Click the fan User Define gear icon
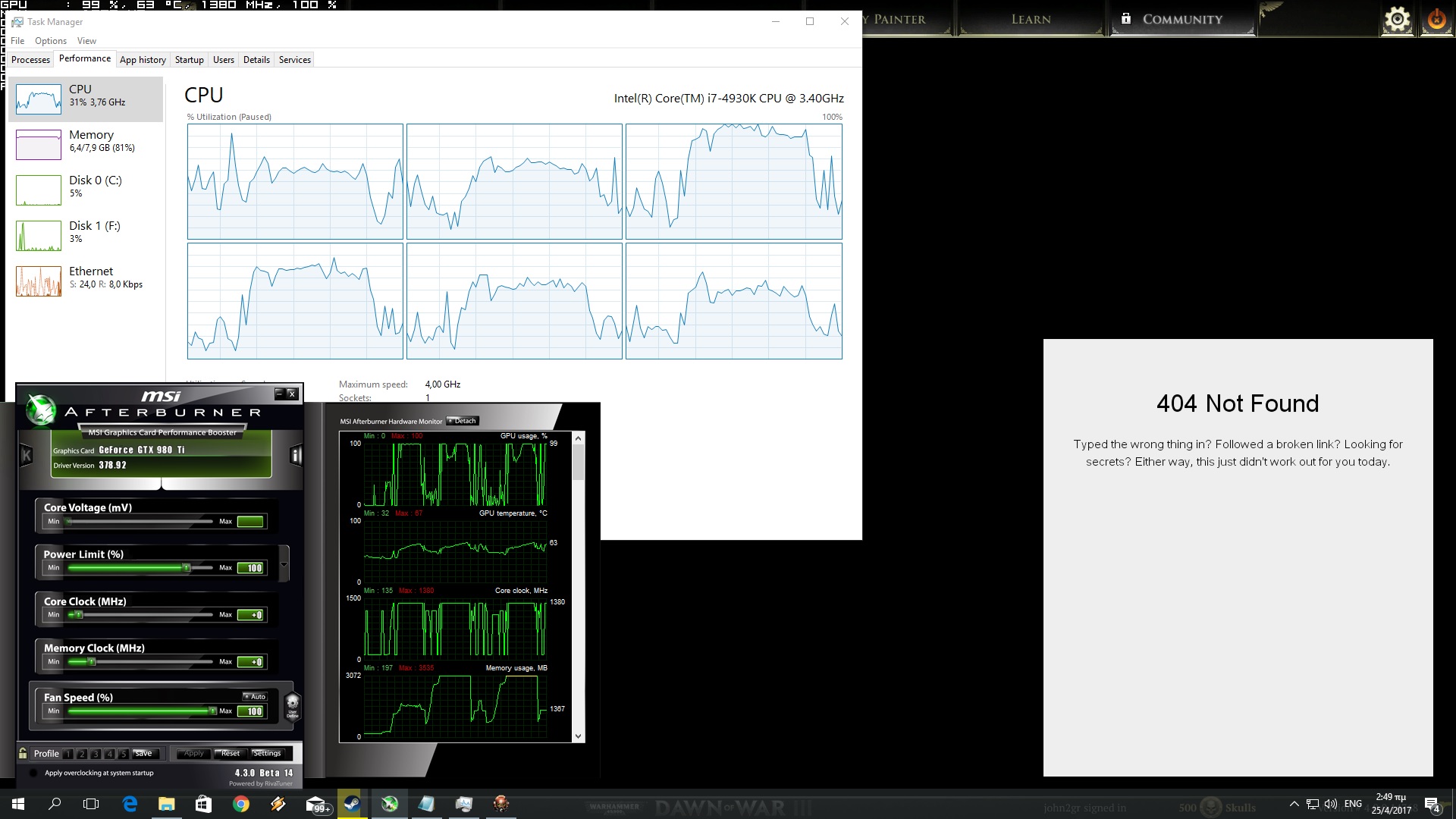The image size is (1456, 819). coord(293,705)
